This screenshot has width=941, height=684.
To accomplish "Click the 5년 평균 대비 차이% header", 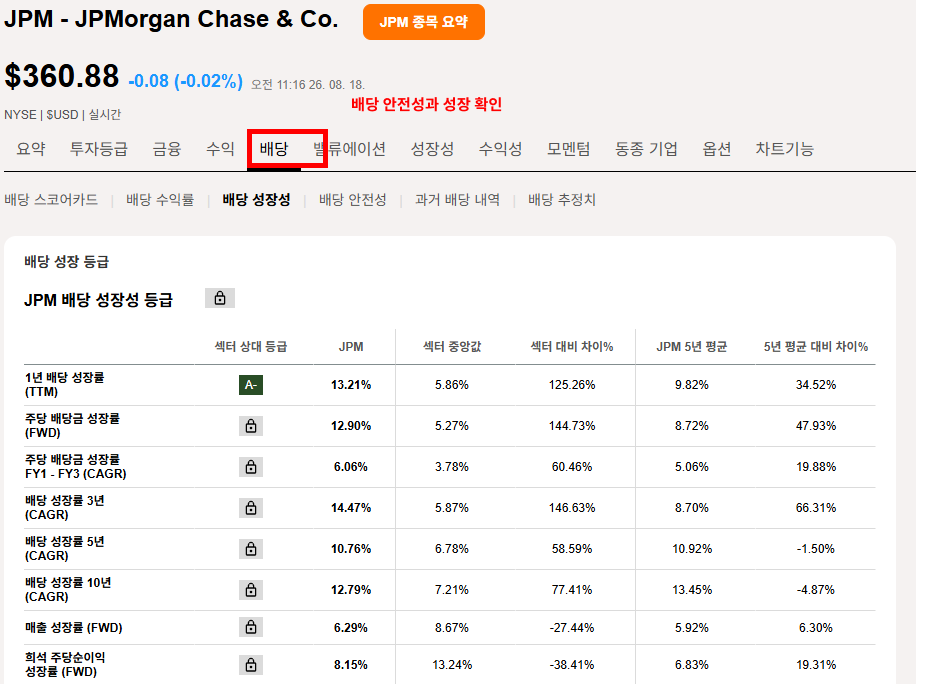I will coord(816,347).
